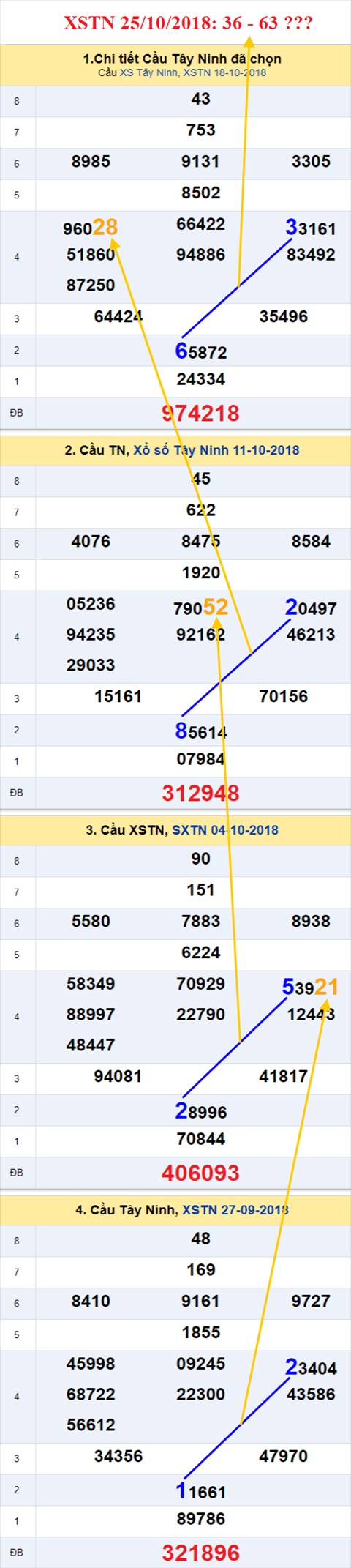Click the number 1920
351x1568 pixels.
200,573
